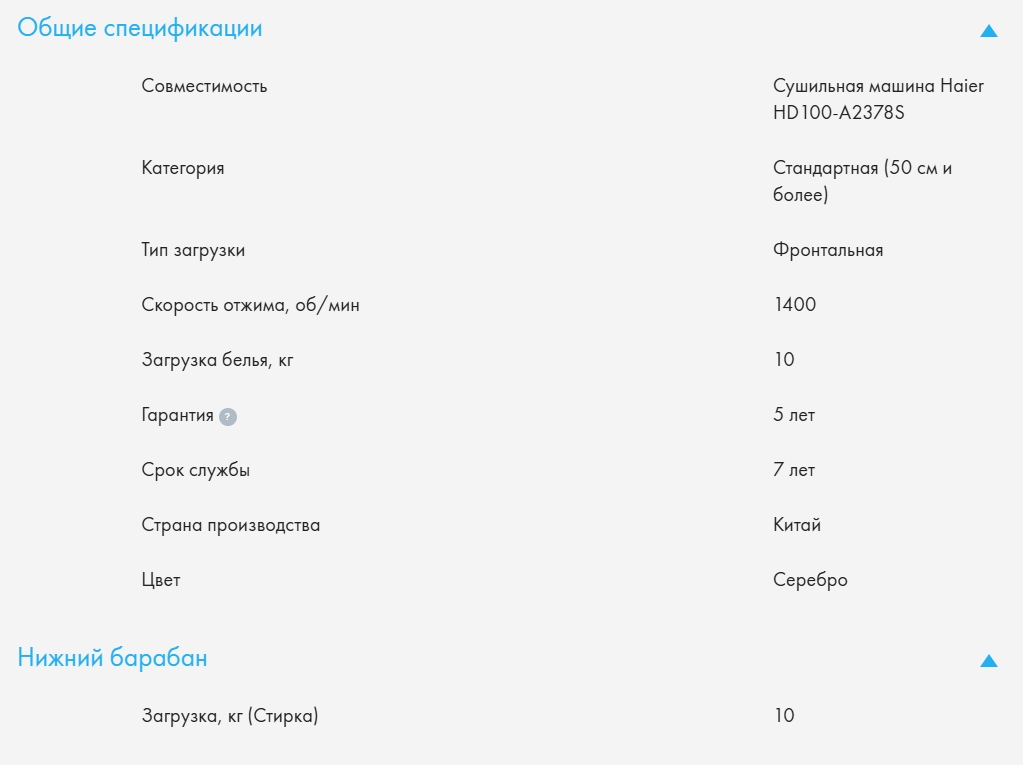Click the Общие спецификации heading

[x=140, y=28]
